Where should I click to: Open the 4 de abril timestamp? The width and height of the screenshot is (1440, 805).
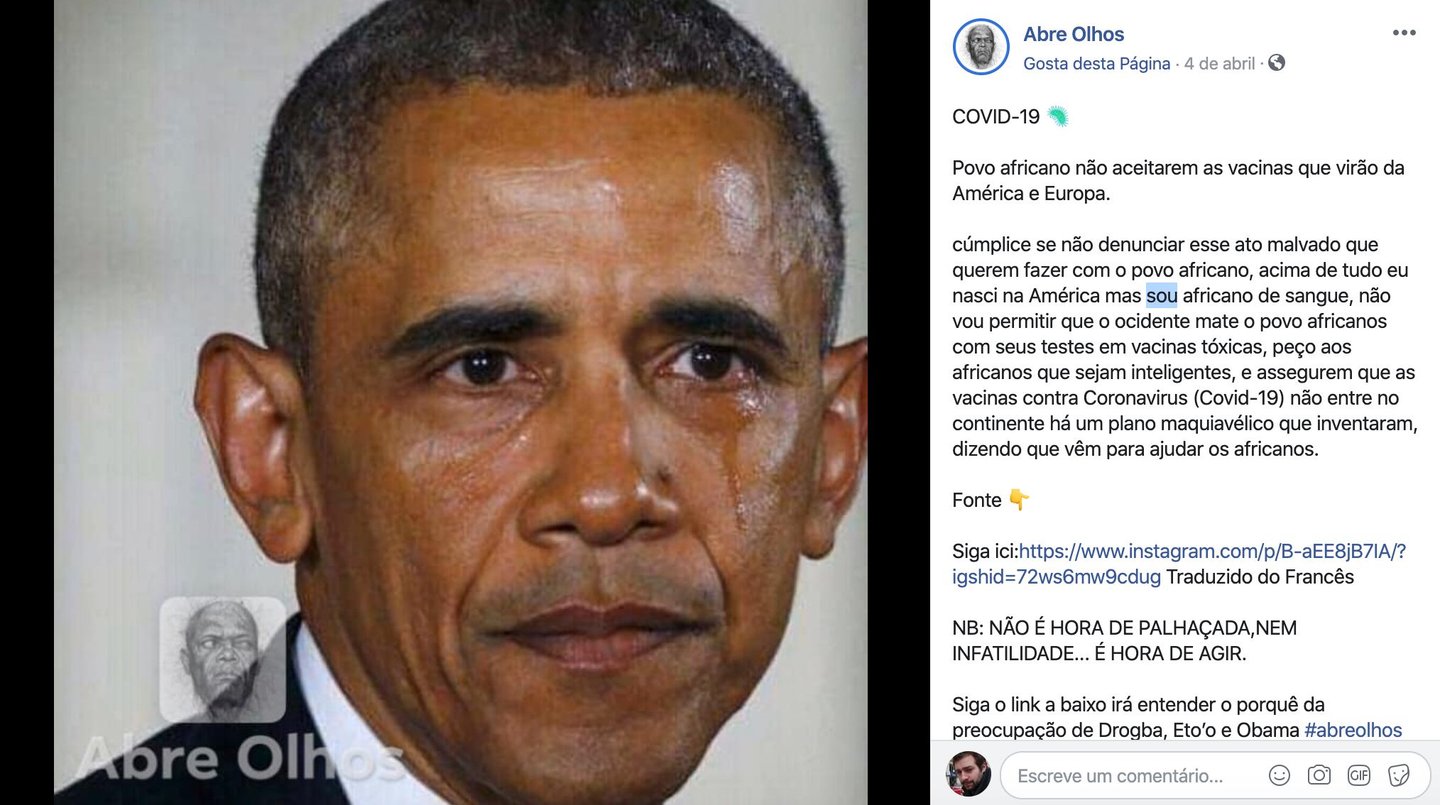coord(1219,63)
